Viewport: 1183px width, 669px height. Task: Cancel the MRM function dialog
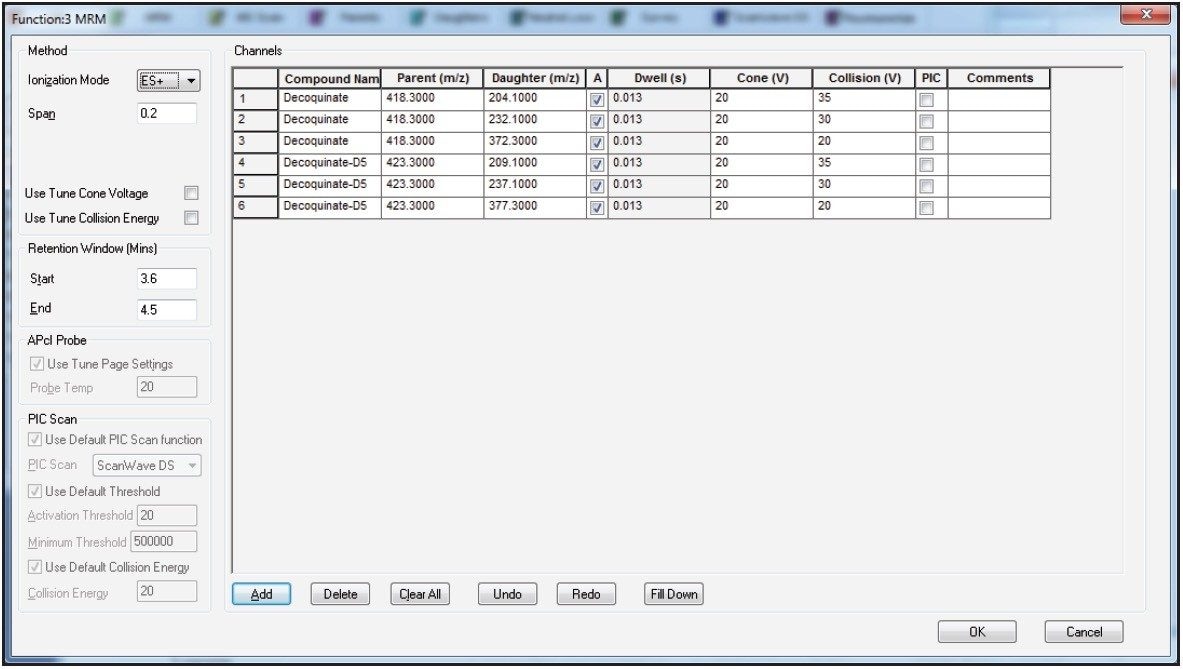pyautogui.click(x=1083, y=632)
